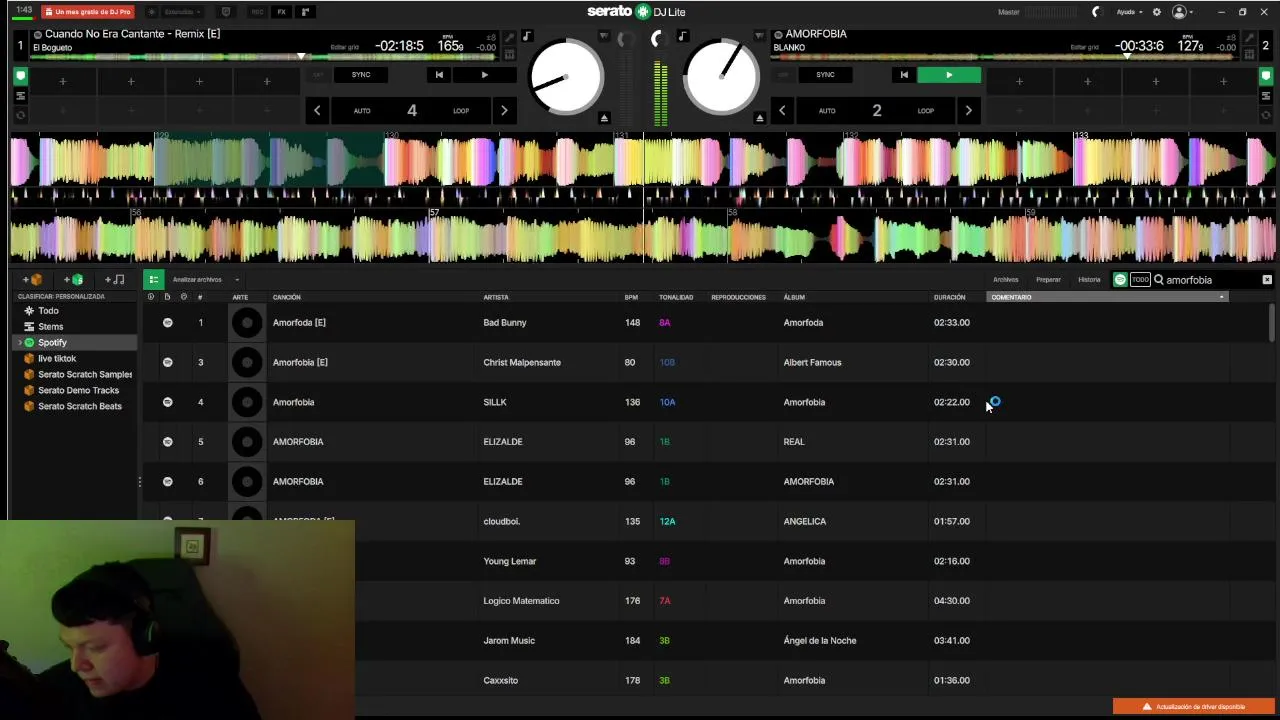Toggle key lock note icon on deck 2
This screenshot has width=1280, height=720.
coord(682,37)
